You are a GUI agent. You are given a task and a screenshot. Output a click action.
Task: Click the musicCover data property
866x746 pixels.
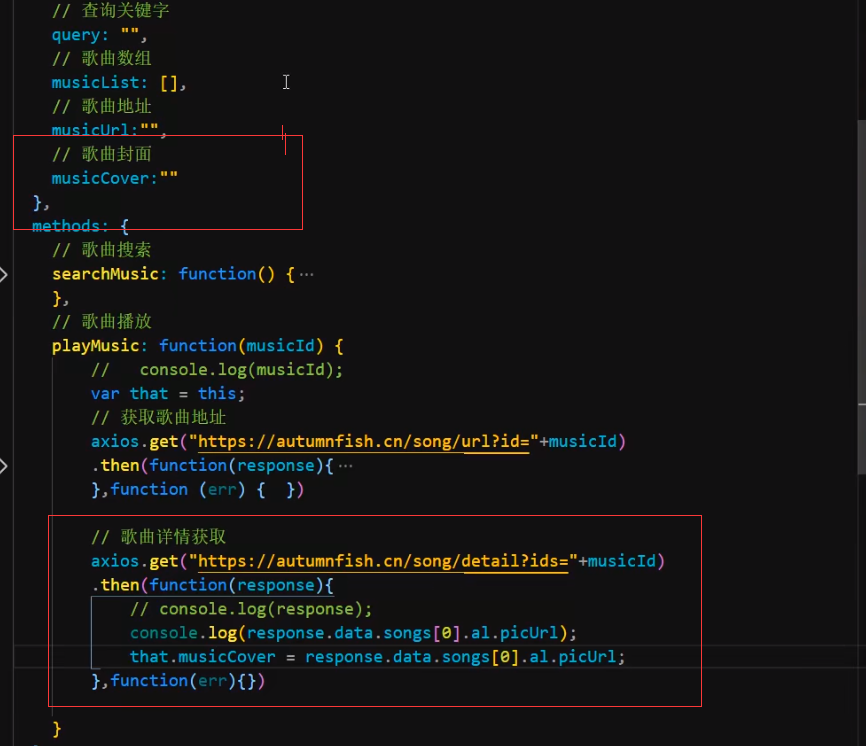coord(101,178)
